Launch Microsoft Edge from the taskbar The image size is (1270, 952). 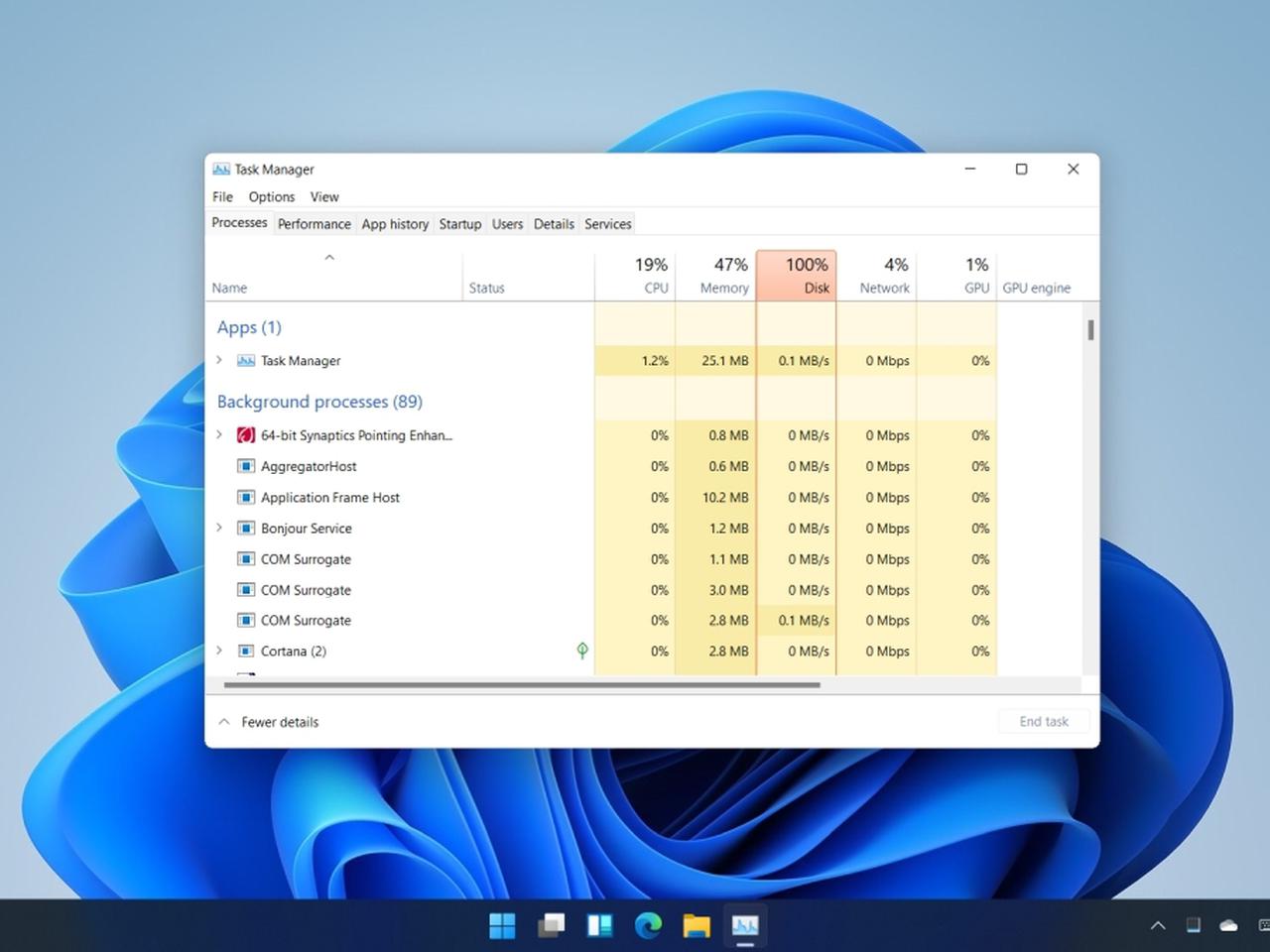(648, 925)
